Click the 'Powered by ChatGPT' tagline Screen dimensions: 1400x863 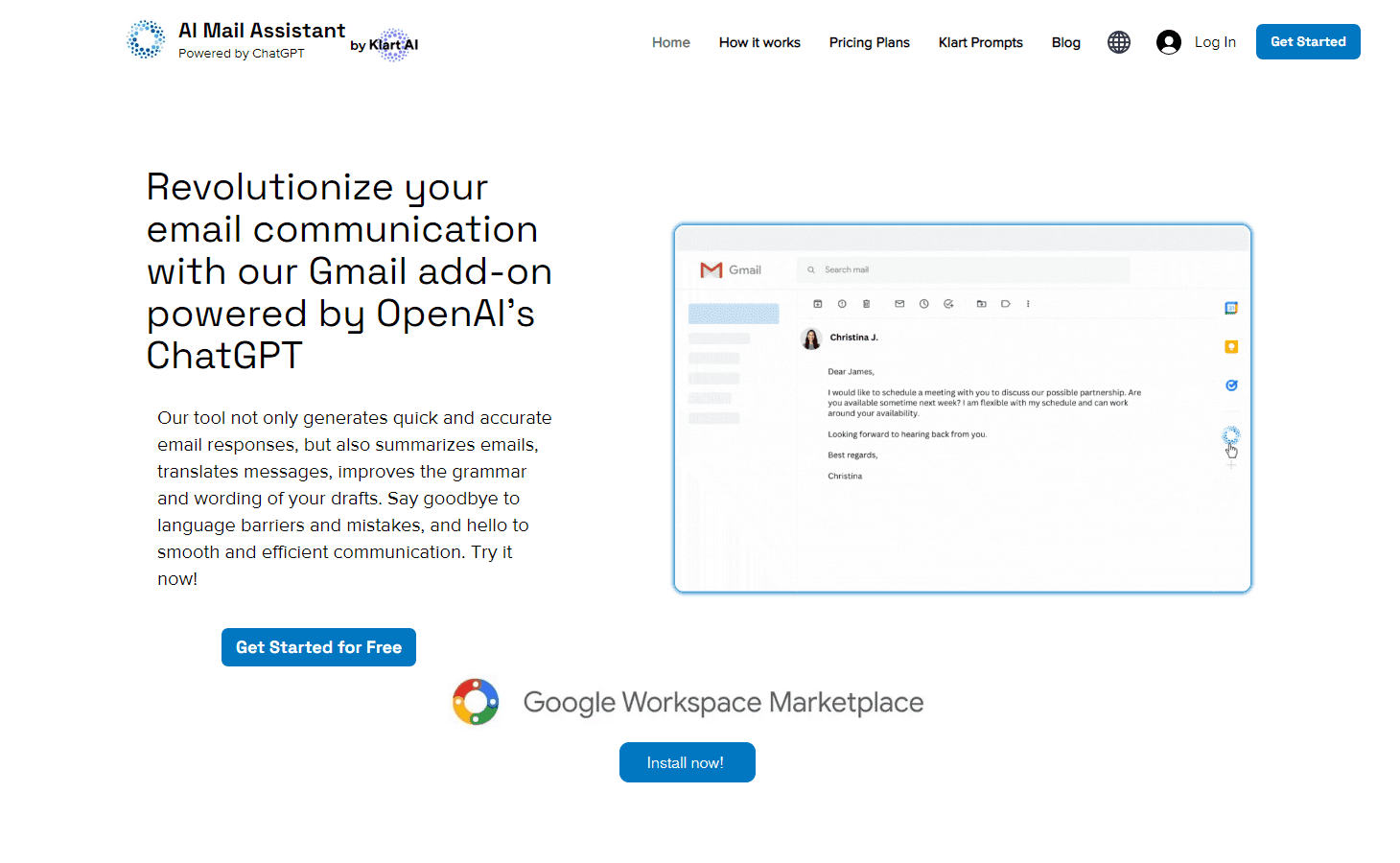coord(242,54)
